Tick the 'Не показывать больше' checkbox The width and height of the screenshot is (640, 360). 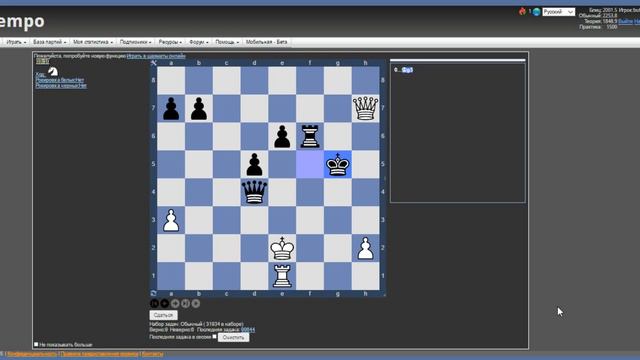pyautogui.click(x=36, y=344)
